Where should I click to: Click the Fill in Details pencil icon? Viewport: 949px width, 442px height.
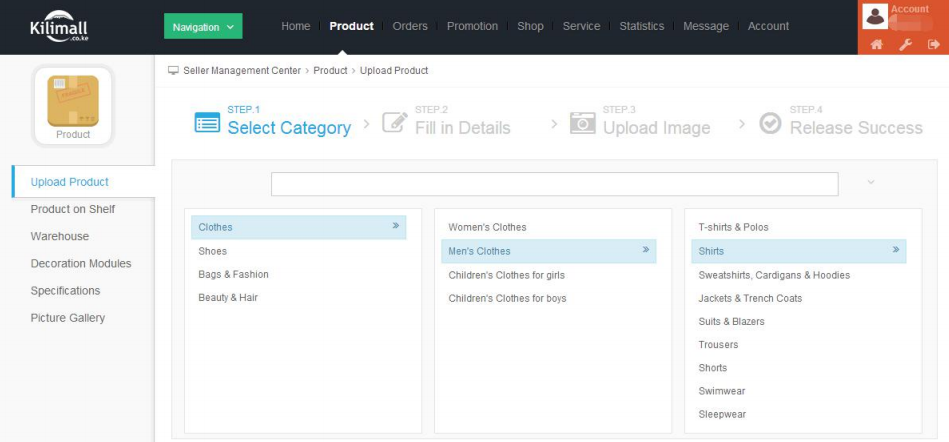[395, 123]
